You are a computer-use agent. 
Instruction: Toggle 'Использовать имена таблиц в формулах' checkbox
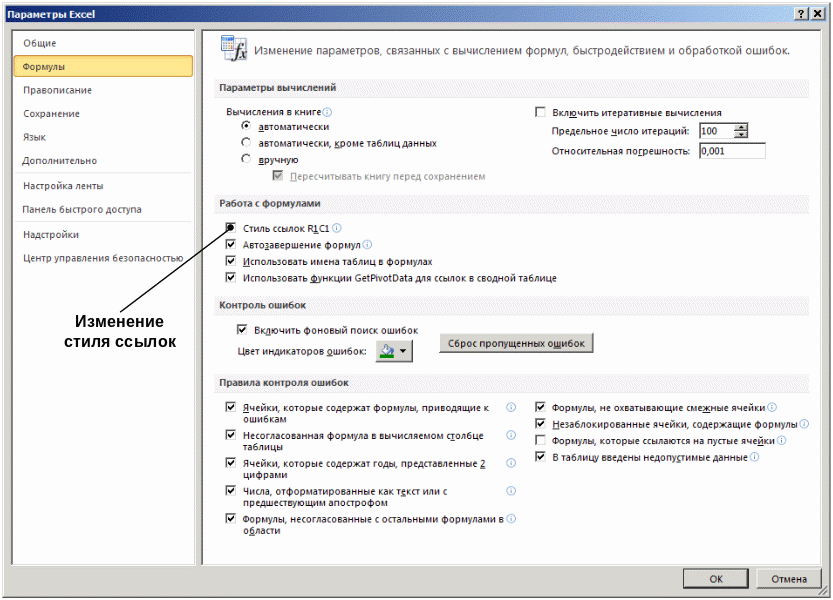click(x=231, y=261)
